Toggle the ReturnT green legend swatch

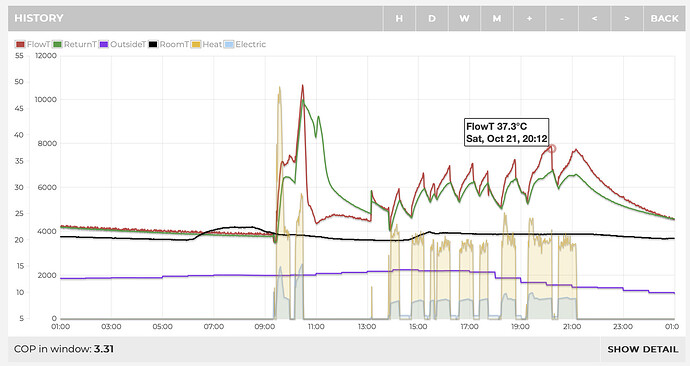57,44
